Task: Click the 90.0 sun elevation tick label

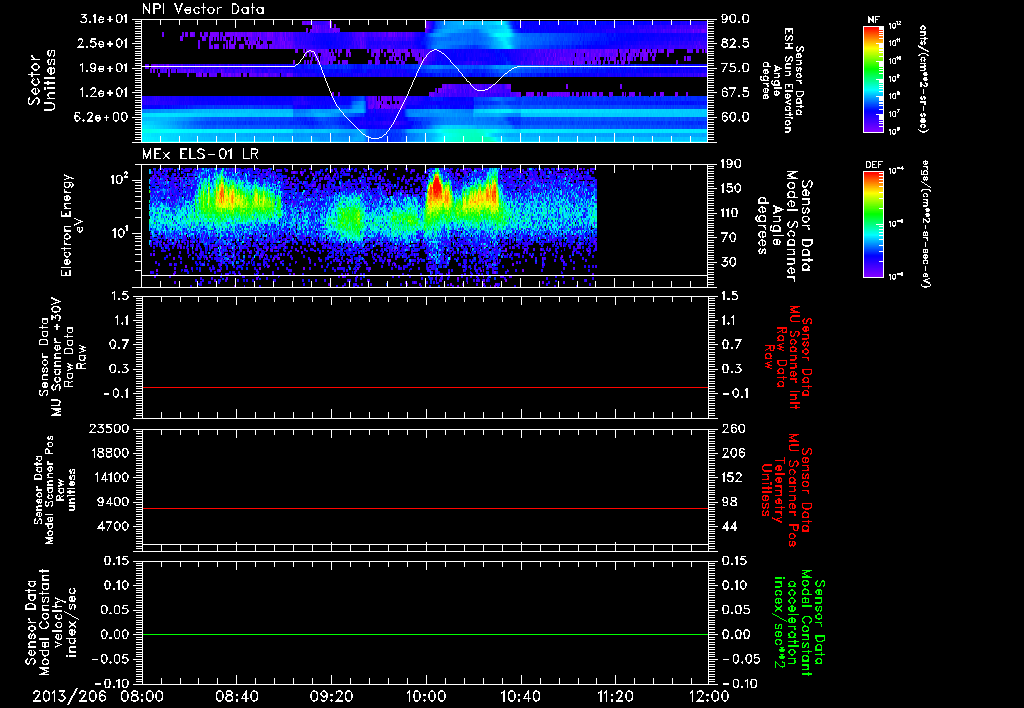Action: (735, 19)
